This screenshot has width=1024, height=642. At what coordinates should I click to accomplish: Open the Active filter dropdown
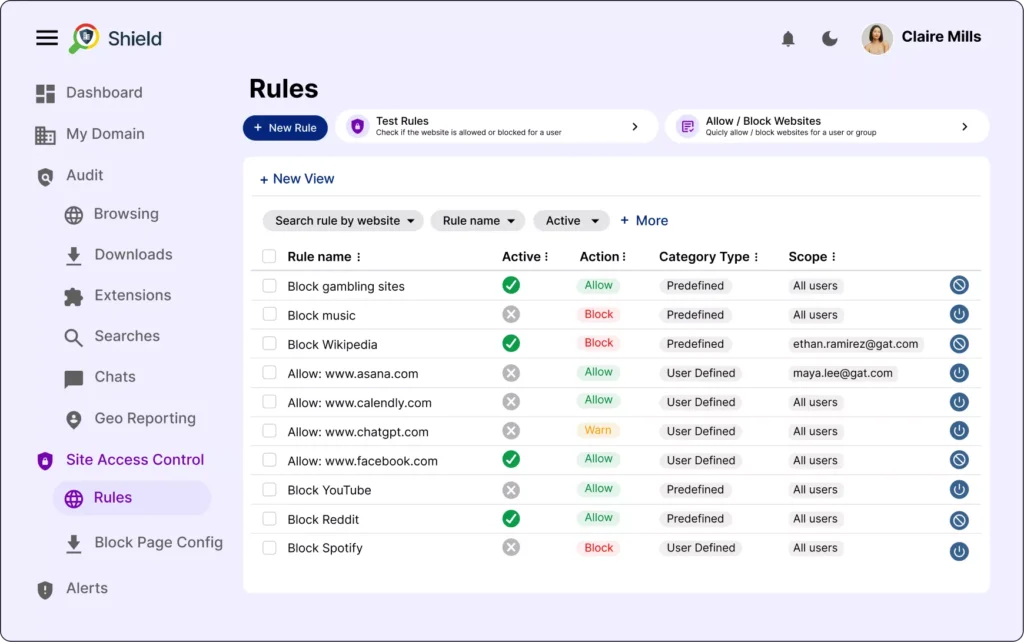click(571, 221)
